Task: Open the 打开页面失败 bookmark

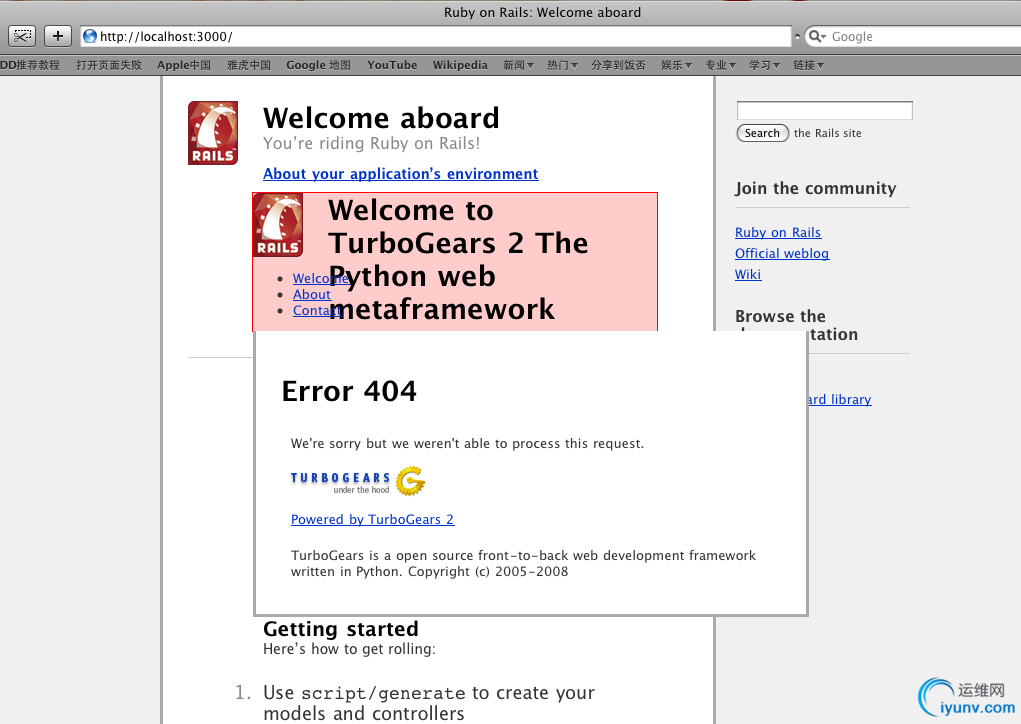Action: point(109,65)
